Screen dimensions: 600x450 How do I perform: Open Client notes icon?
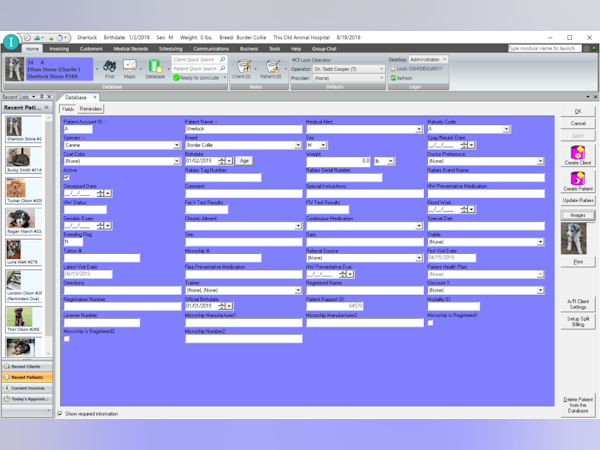242,69
